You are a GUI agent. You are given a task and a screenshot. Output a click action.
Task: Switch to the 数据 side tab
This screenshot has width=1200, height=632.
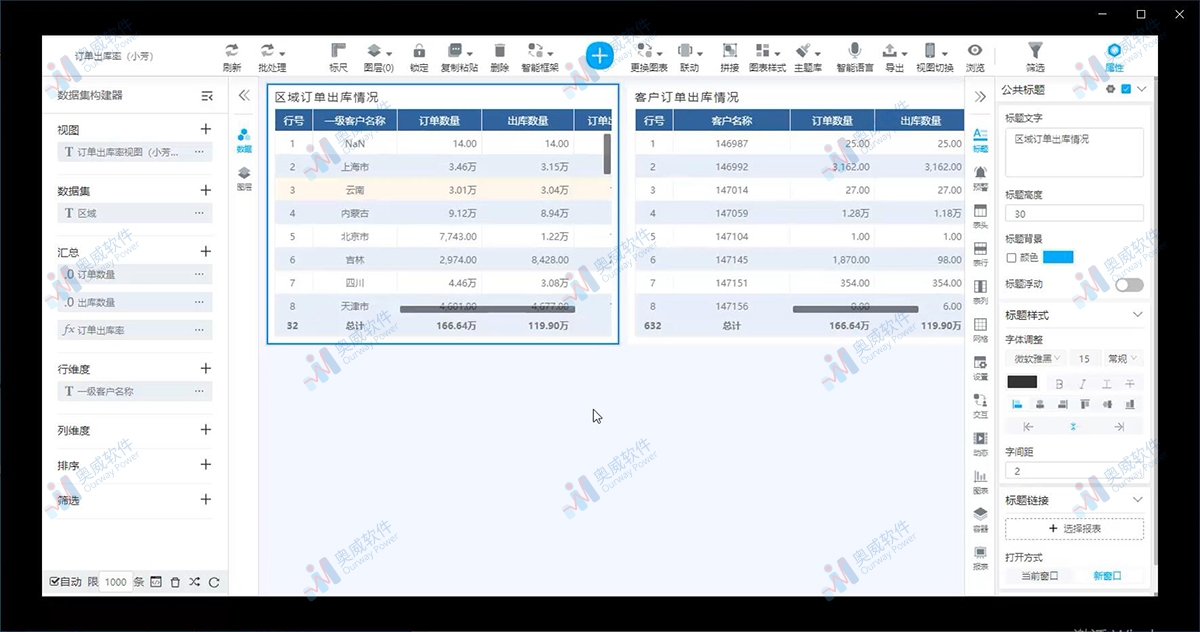pyautogui.click(x=244, y=140)
